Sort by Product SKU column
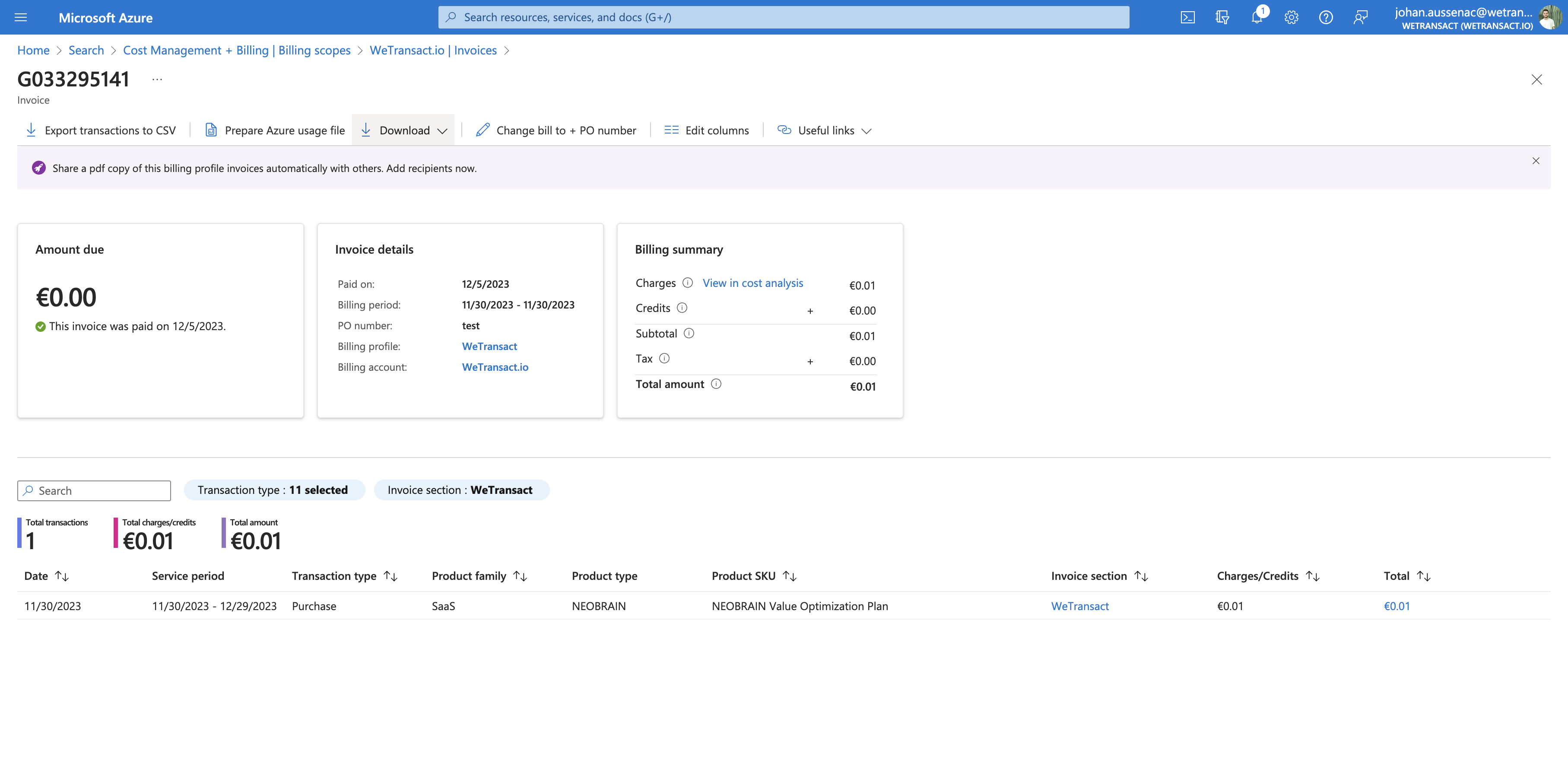1568x757 pixels. pyautogui.click(x=790, y=576)
